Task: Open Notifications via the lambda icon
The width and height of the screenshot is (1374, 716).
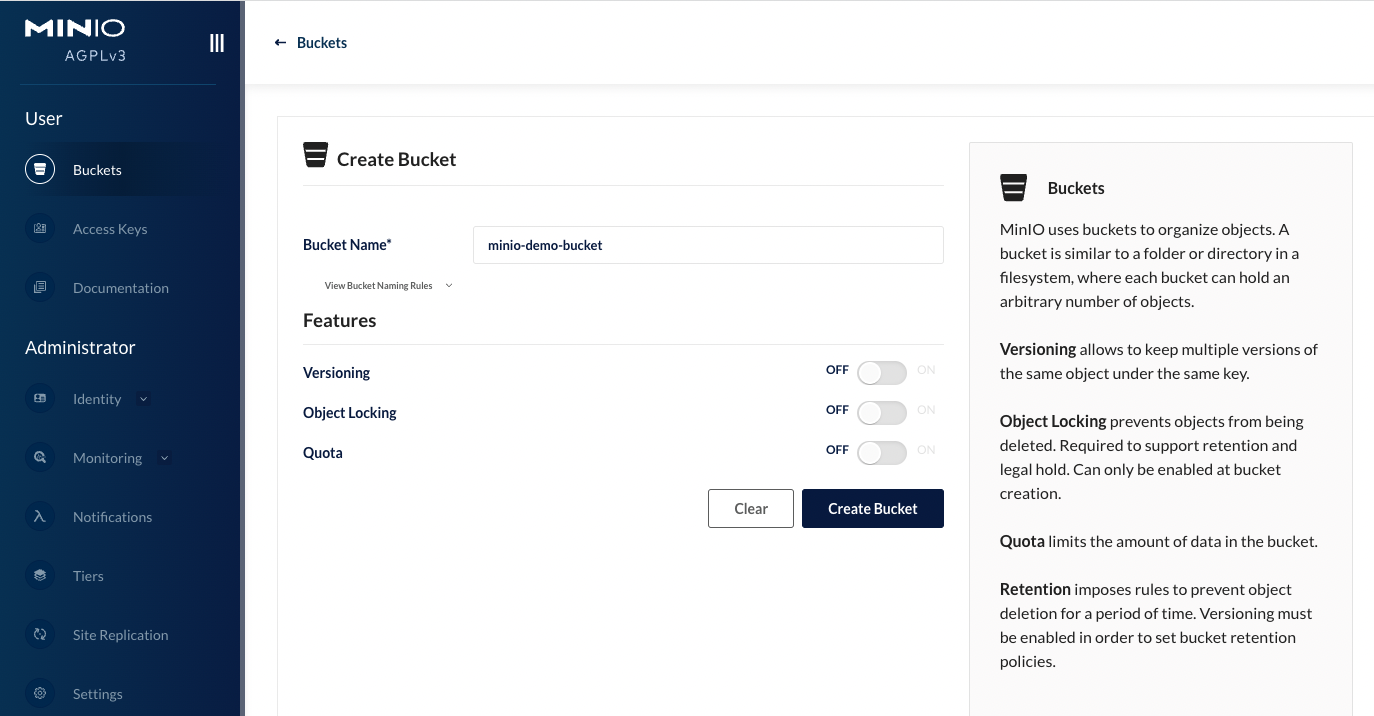Action: (40, 516)
